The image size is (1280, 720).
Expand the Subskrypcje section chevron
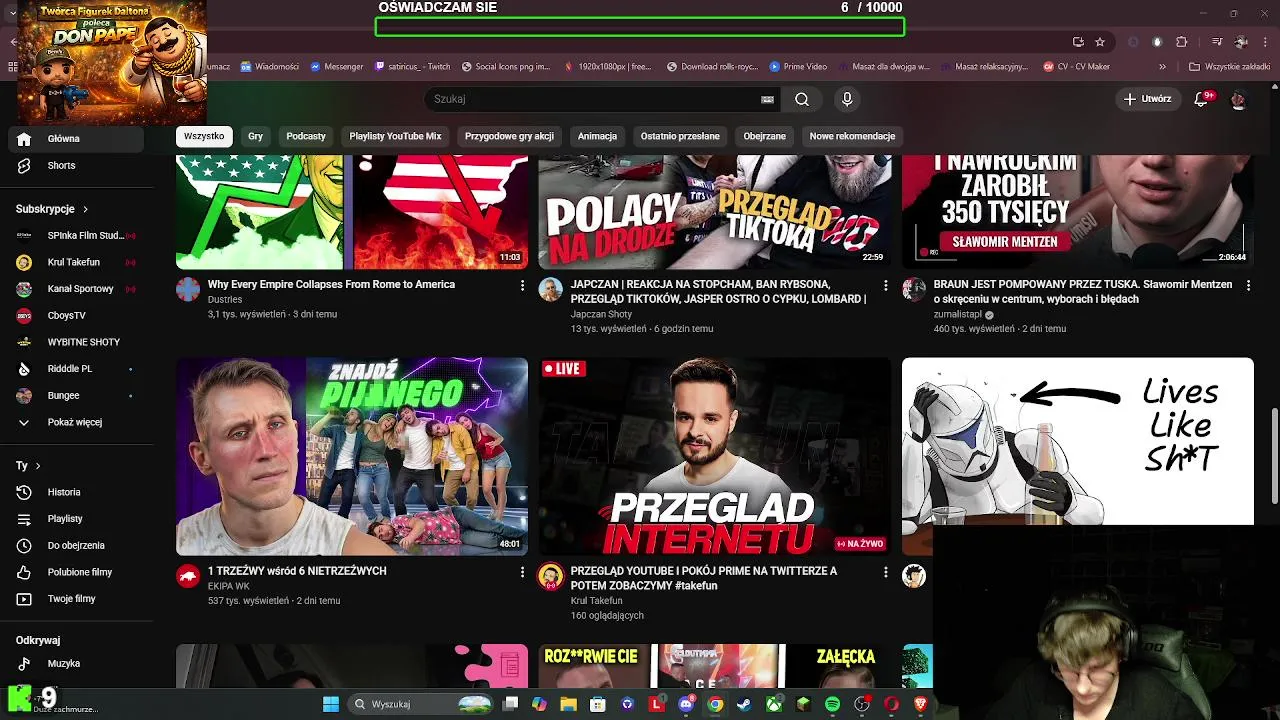pos(85,209)
